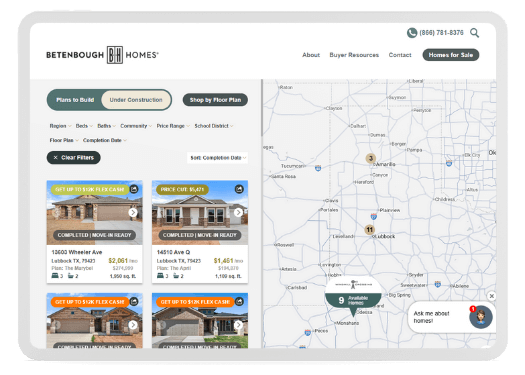Switch to Plans to Build toggle
The height and width of the screenshot is (375, 525).
[x=75, y=100]
